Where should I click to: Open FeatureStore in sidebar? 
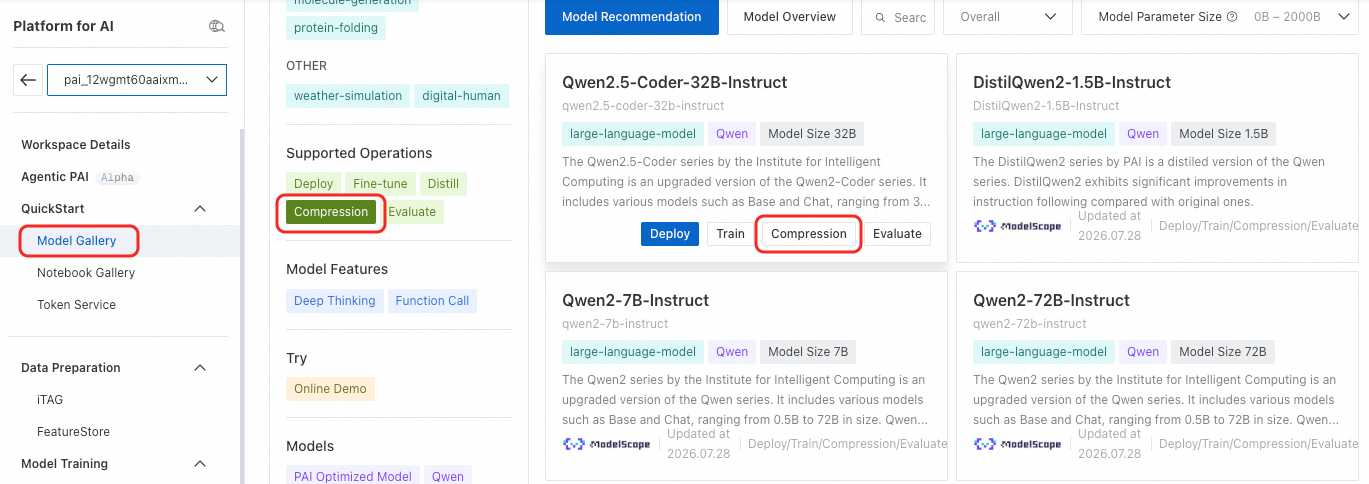coord(73,432)
